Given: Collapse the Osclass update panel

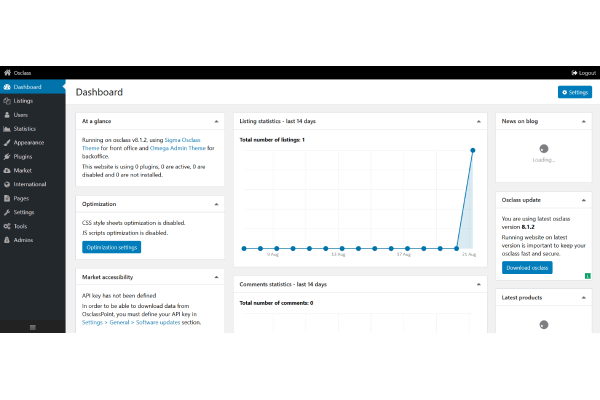Looking at the screenshot, I should coord(585,198).
